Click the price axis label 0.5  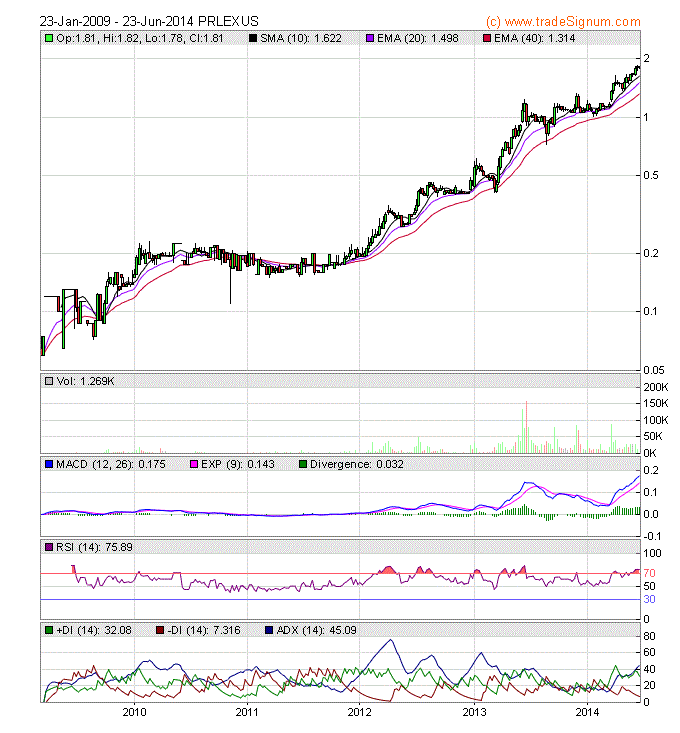(651, 175)
